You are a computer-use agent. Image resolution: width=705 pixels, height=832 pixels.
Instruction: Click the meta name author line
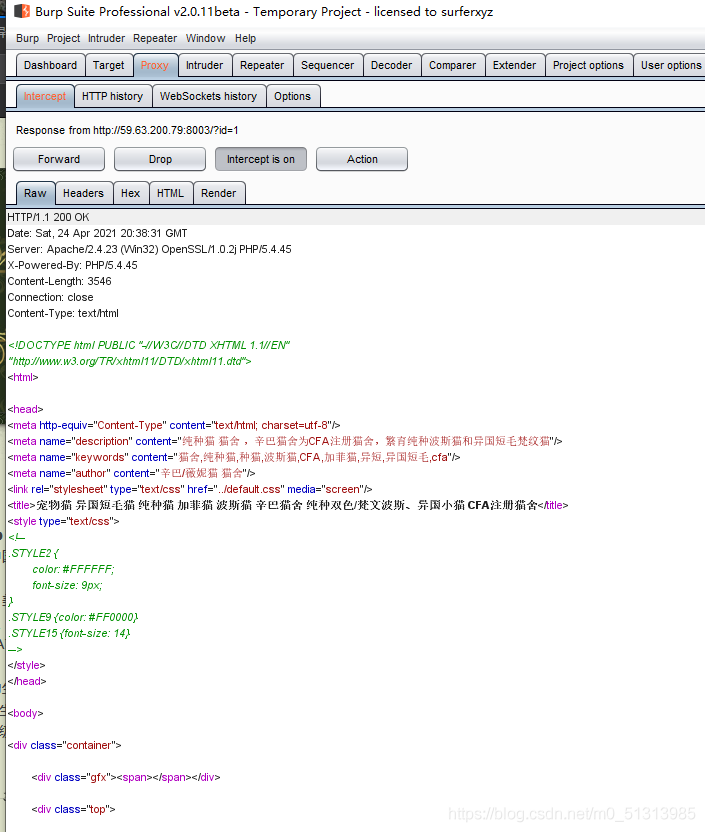pyautogui.click(x=131, y=473)
